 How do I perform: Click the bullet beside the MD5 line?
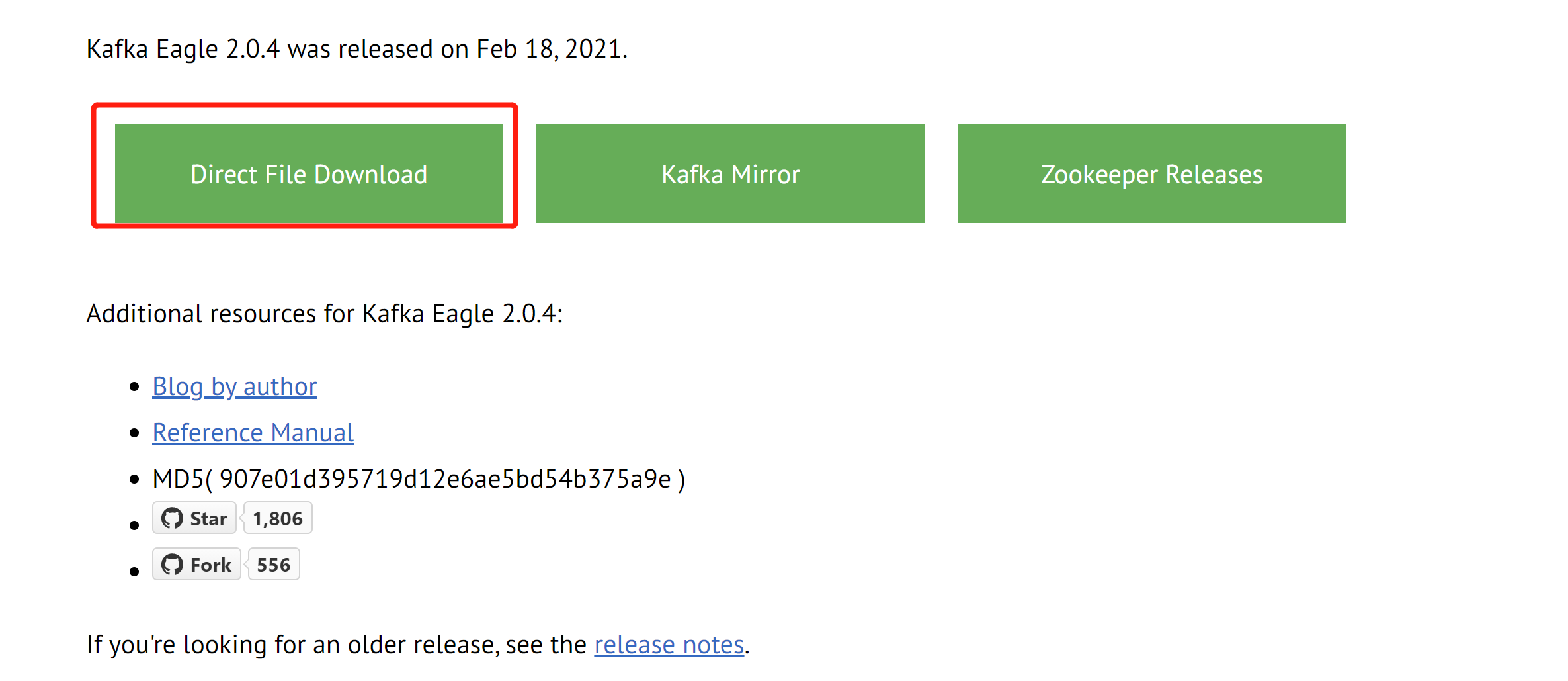(135, 479)
